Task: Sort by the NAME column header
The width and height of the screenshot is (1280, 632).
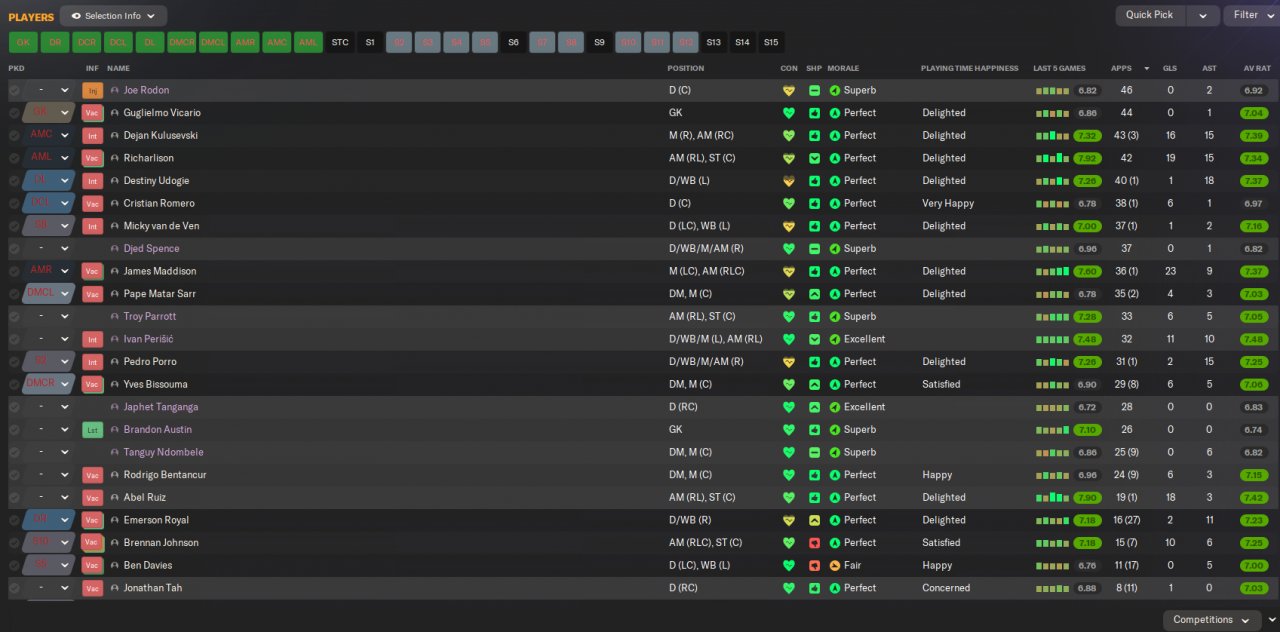Action: point(118,68)
